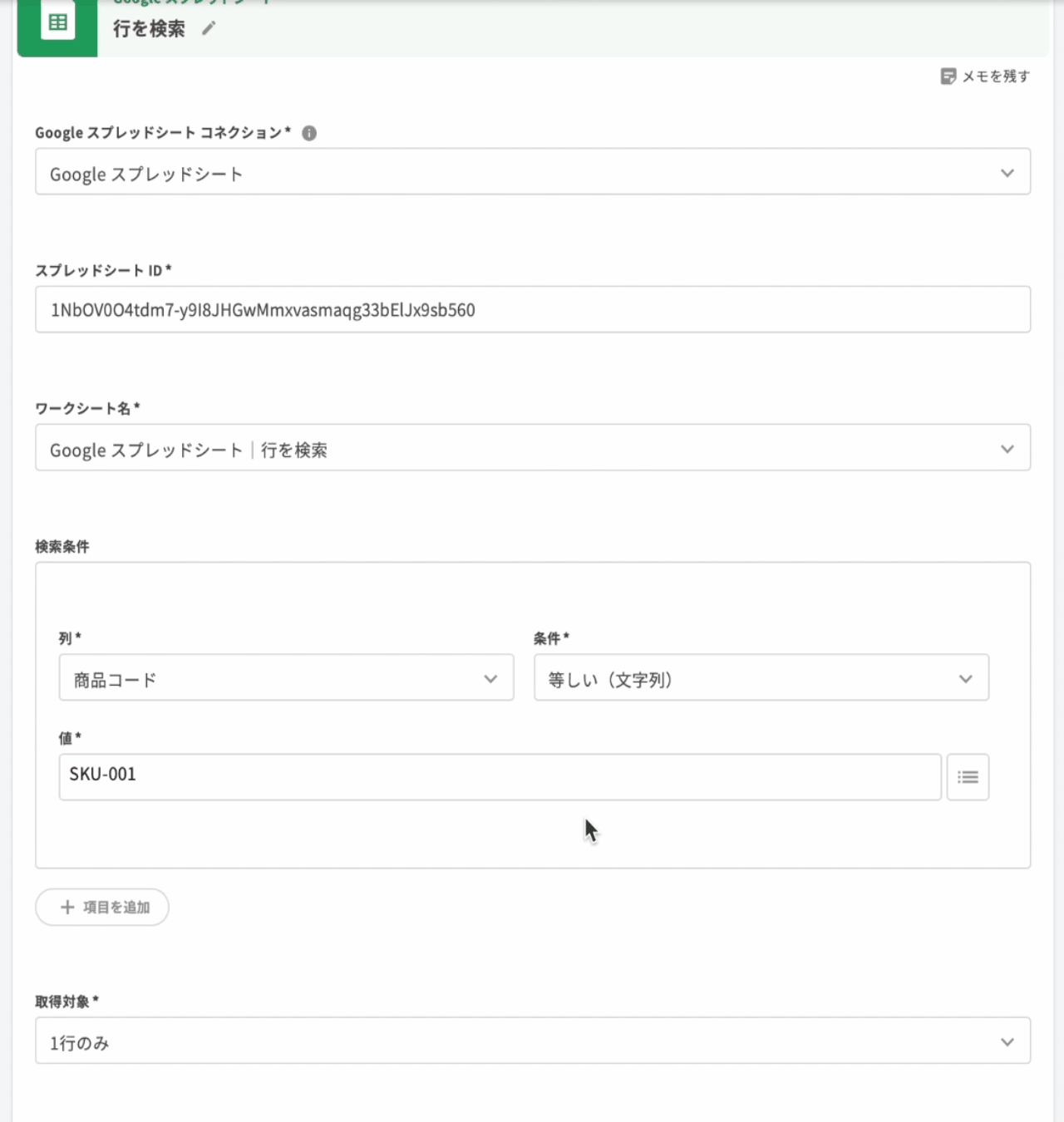1064x1122 pixels.
Task: Click the chevron arrow in the 列 field
Action: pyautogui.click(x=490, y=679)
